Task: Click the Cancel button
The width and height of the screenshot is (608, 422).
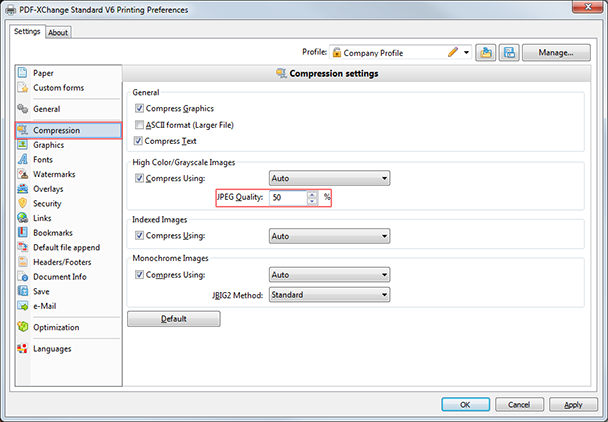Action: (x=519, y=405)
